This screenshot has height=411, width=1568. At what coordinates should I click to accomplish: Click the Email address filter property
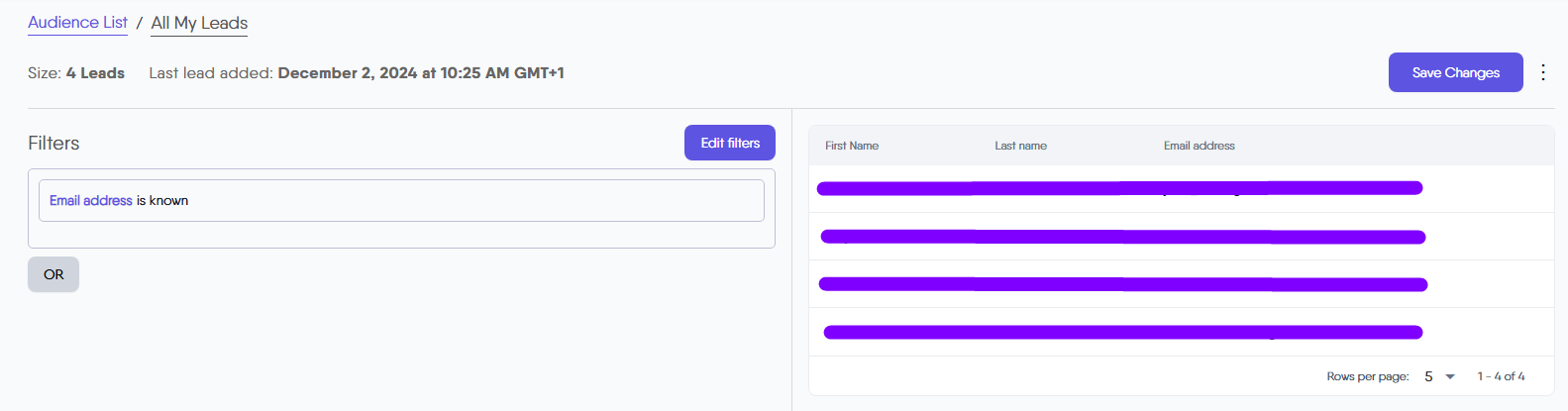click(x=90, y=200)
